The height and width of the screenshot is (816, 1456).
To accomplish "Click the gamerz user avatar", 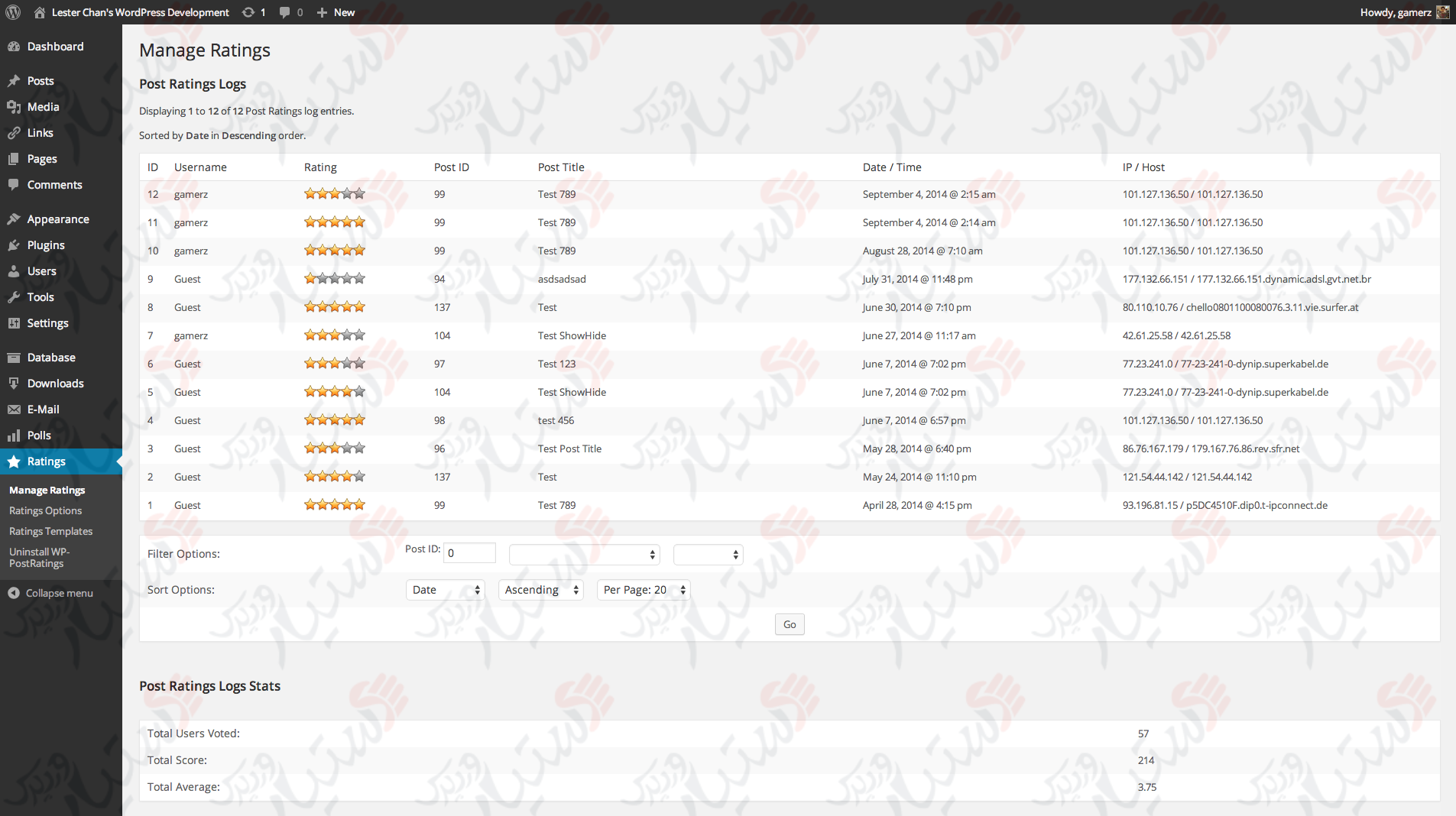I will (x=1442, y=12).
